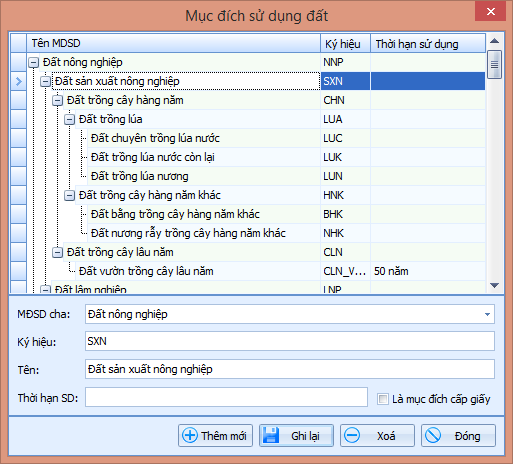This screenshot has height=464, width=513.
Task: Click the vertical scrollbar thumb
Action: [494, 64]
